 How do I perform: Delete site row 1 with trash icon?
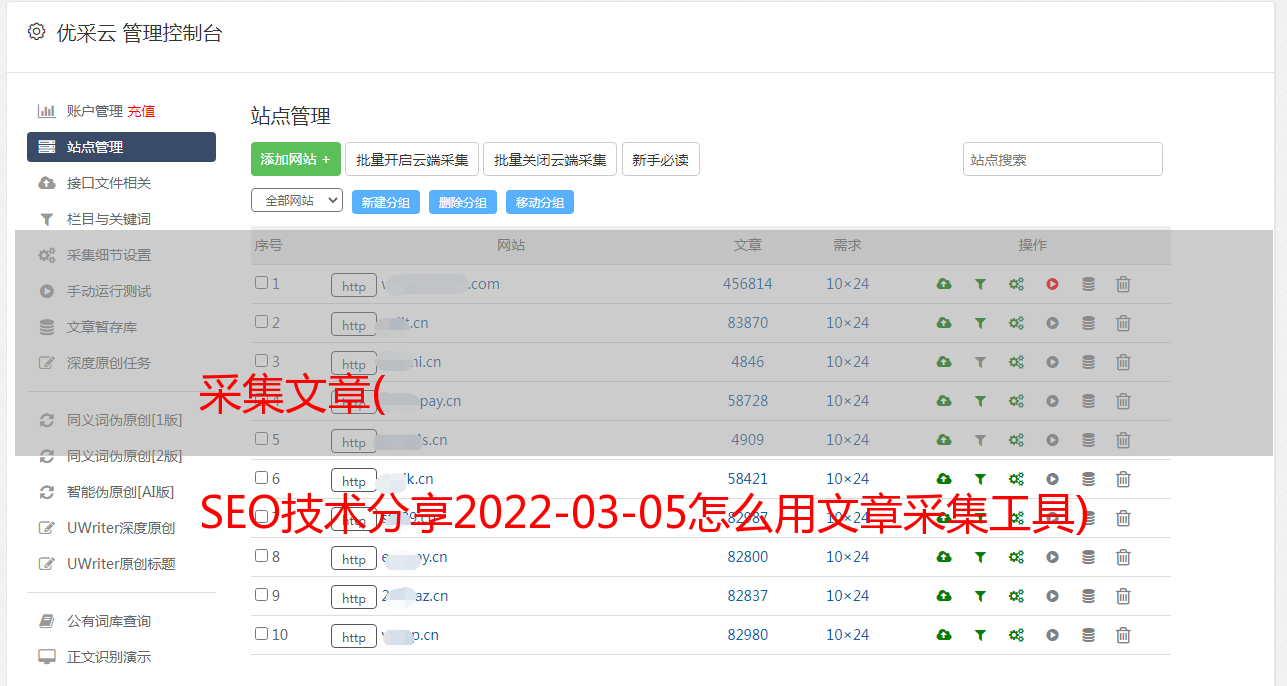(x=1123, y=284)
